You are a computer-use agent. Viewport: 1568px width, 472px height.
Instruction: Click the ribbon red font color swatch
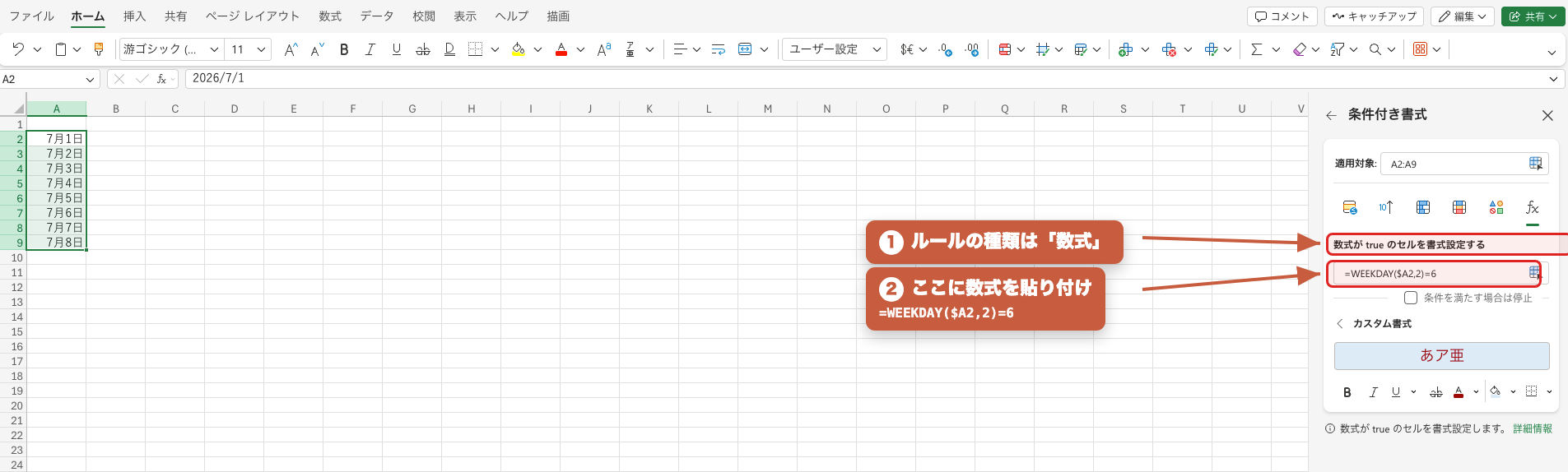pos(561,49)
